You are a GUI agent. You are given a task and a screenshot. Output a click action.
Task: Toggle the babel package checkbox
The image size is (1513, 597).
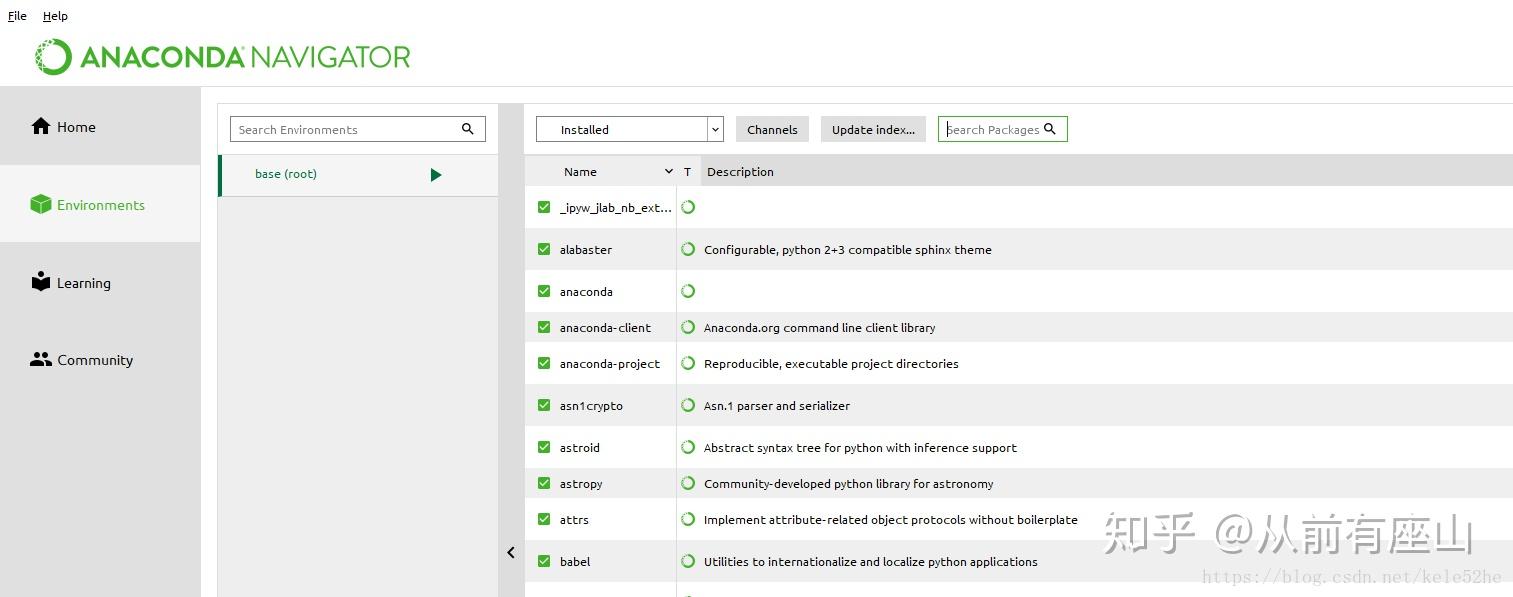(x=544, y=561)
